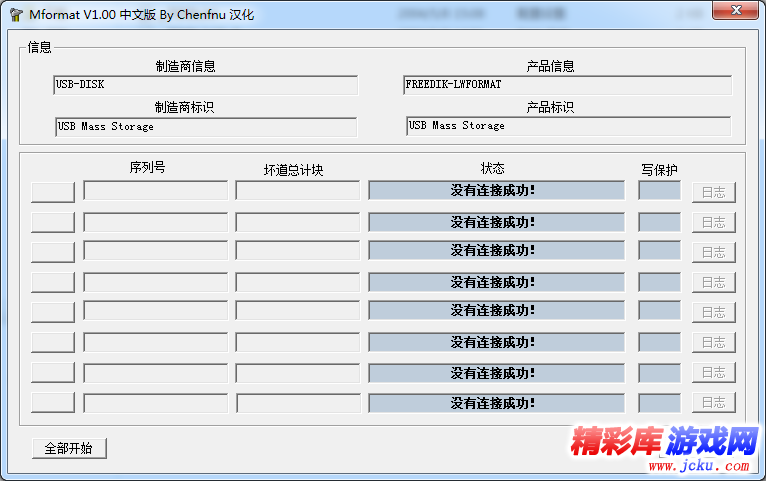Click the 写保护 indicator box in the seventh row
Screen dimensions: 766x481
[x=660, y=373]
